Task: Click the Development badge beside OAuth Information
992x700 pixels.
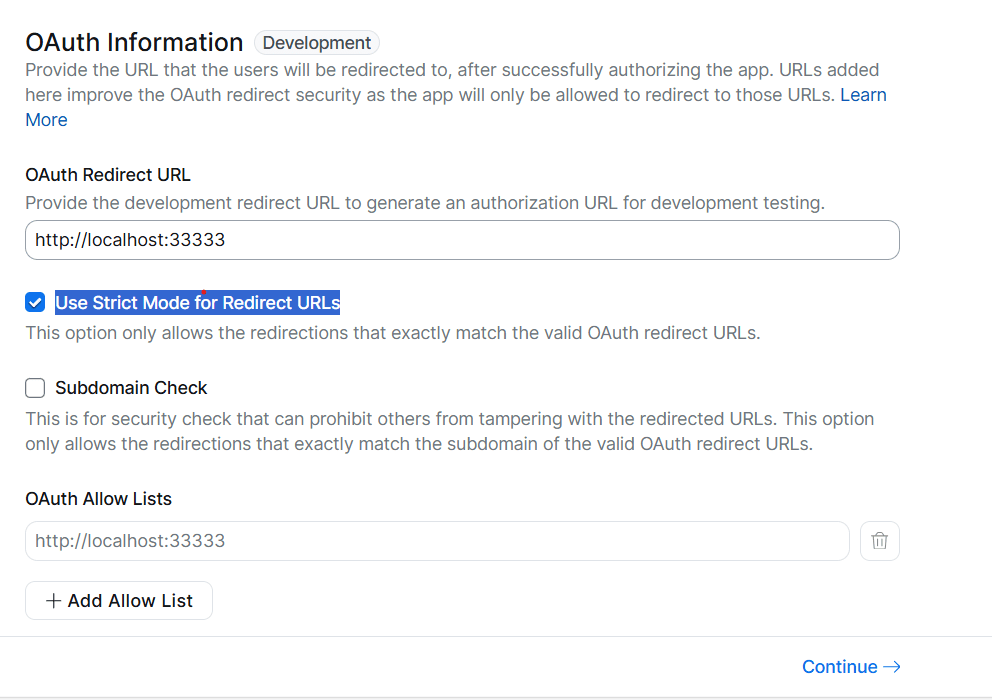Action: [x=316, y=42]
